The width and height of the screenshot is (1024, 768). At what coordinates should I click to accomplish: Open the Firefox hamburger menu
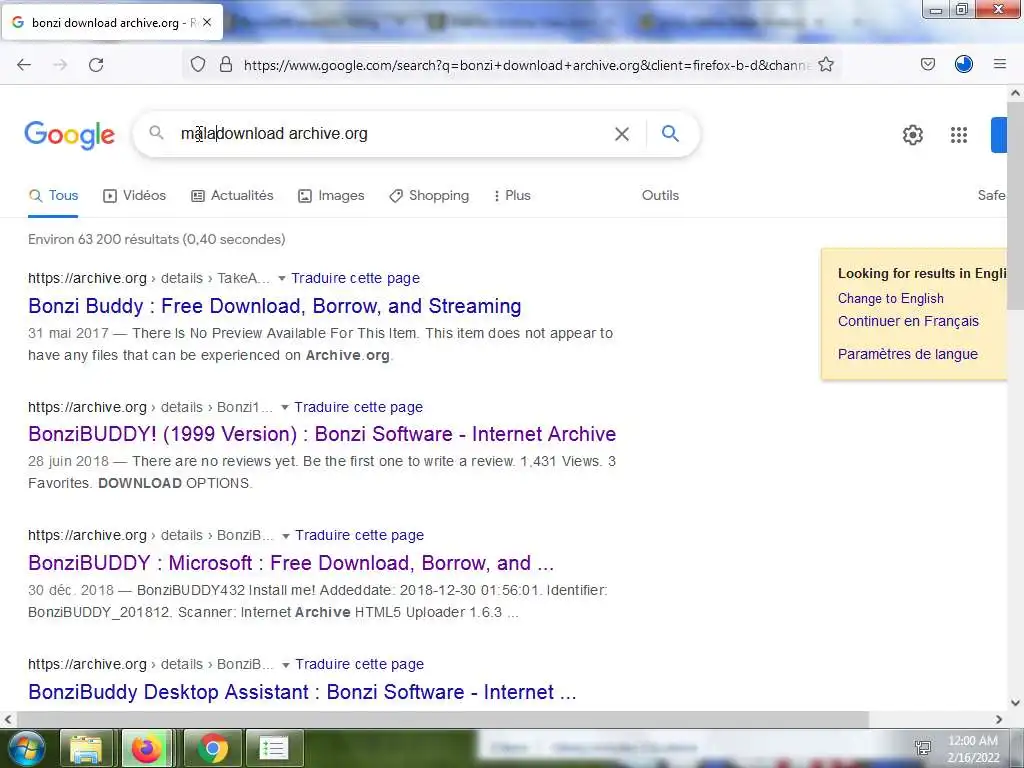[1000, 64]
